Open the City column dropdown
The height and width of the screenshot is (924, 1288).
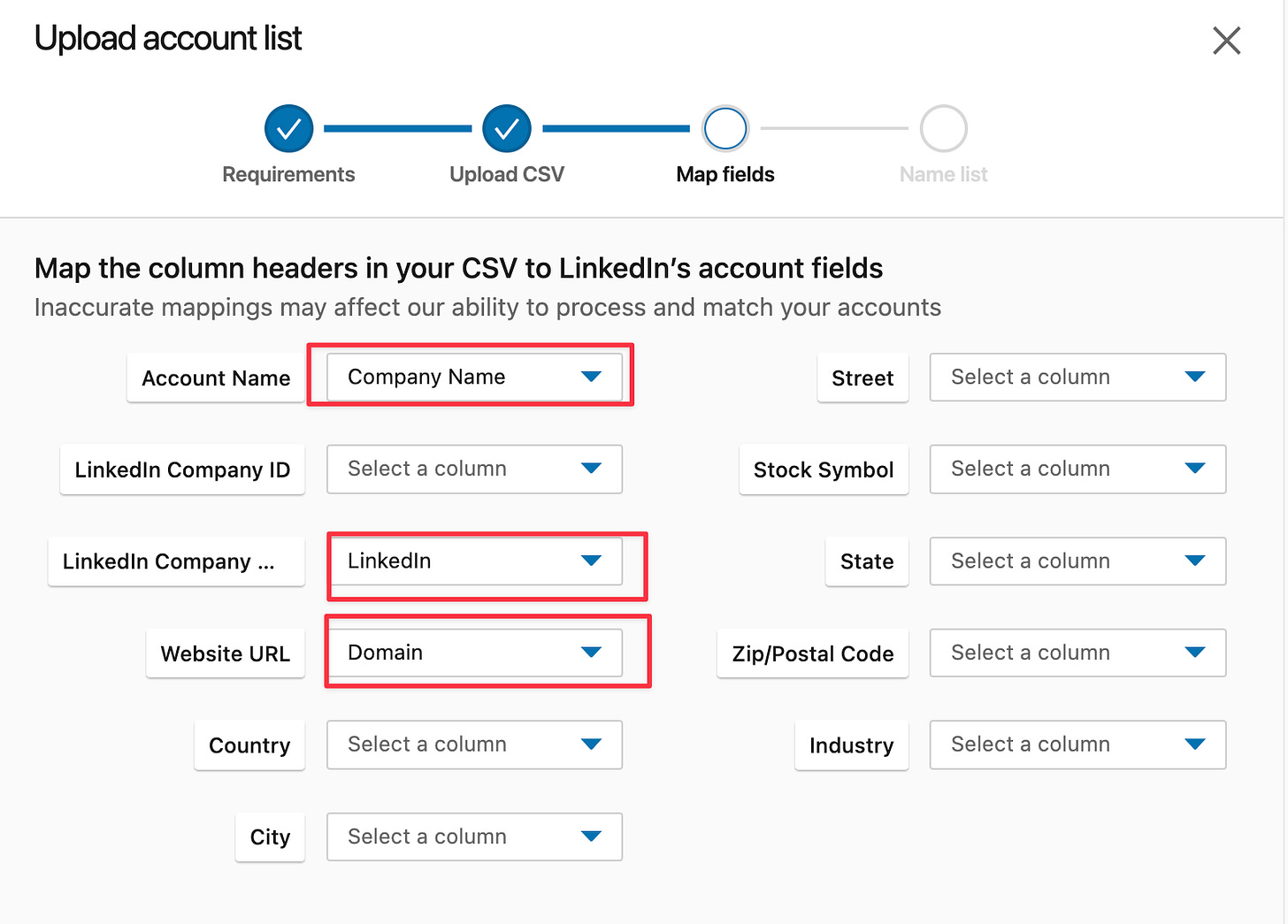474,837
